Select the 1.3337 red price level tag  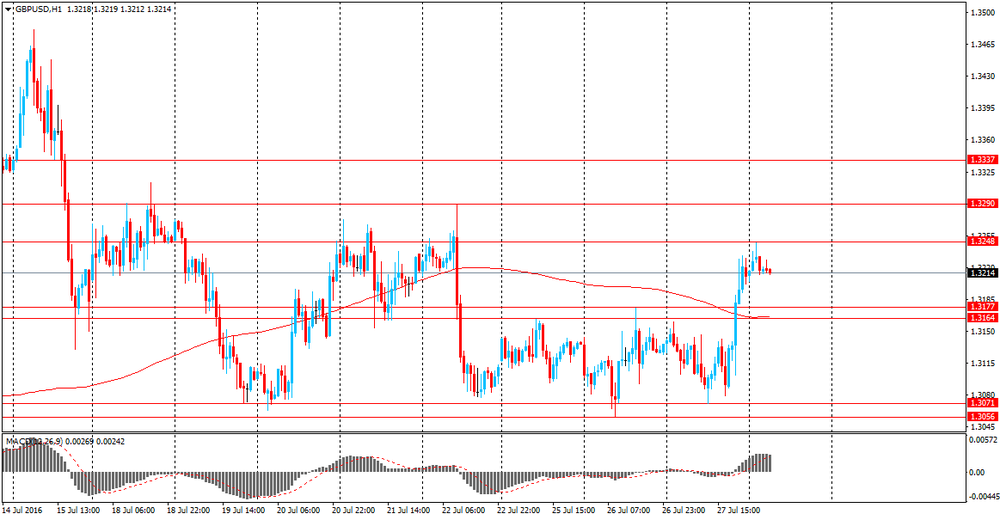click(982, 160)
